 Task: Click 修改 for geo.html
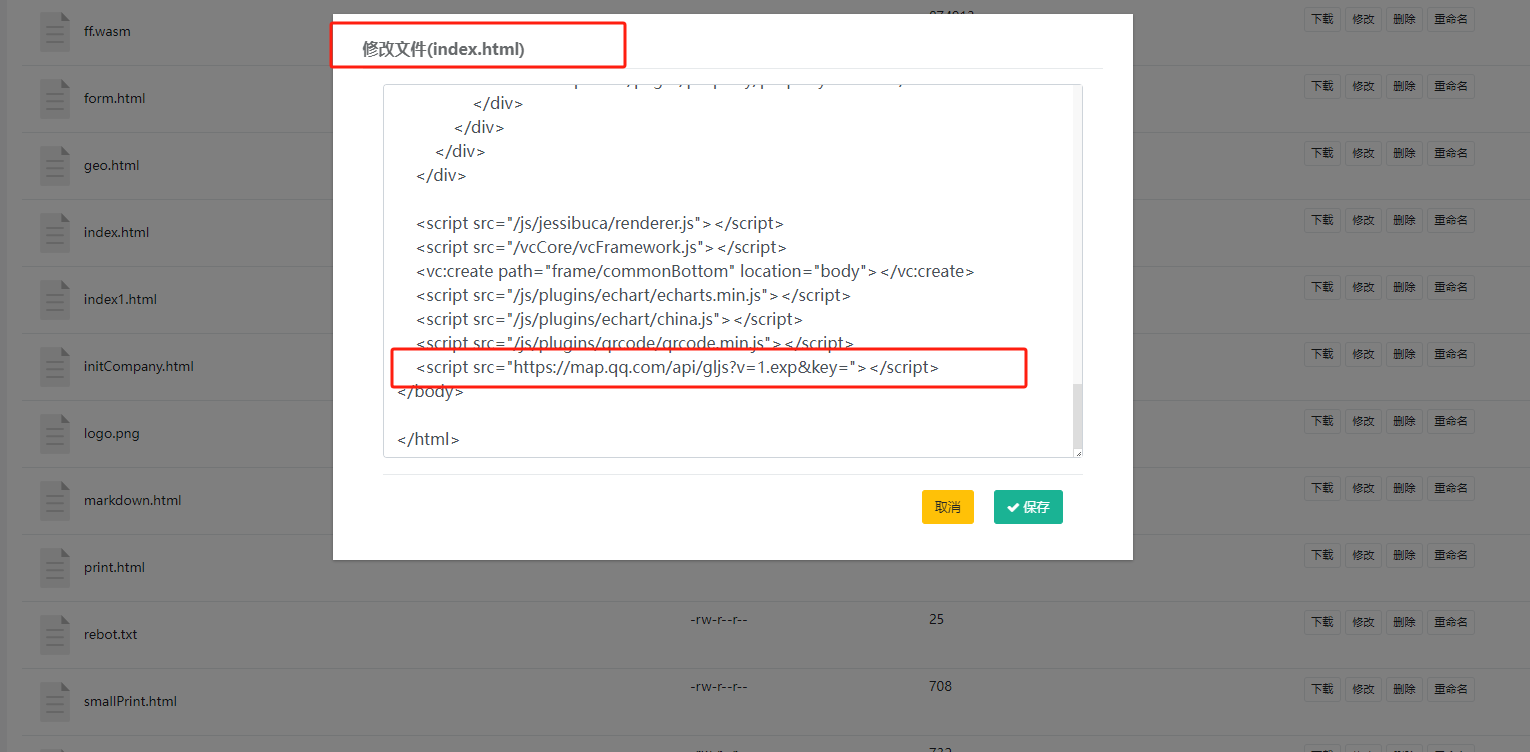click(1363, 153)
